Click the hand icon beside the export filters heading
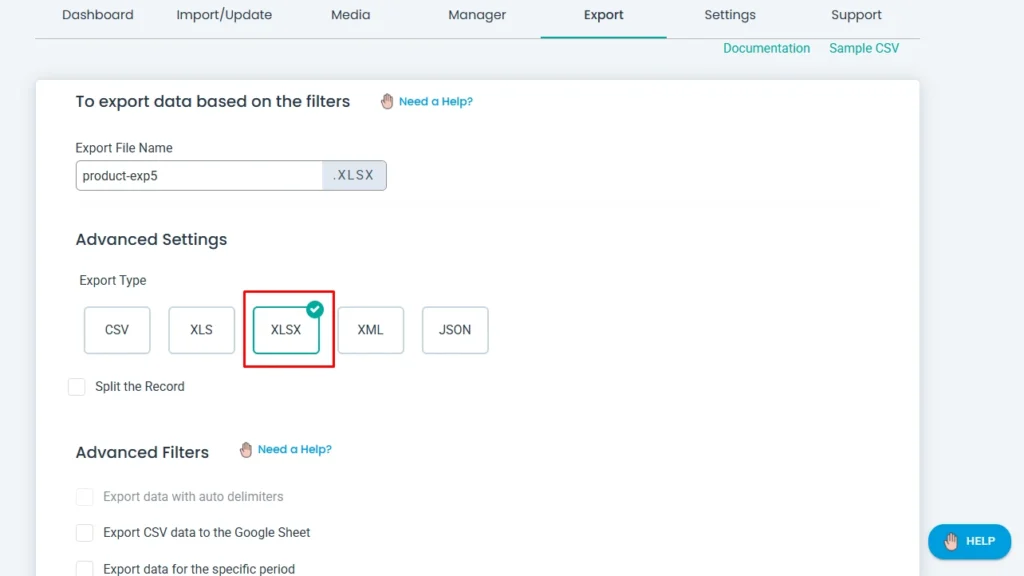The image size is (1024, 576). pyautogui.click(x=387, y=101)
